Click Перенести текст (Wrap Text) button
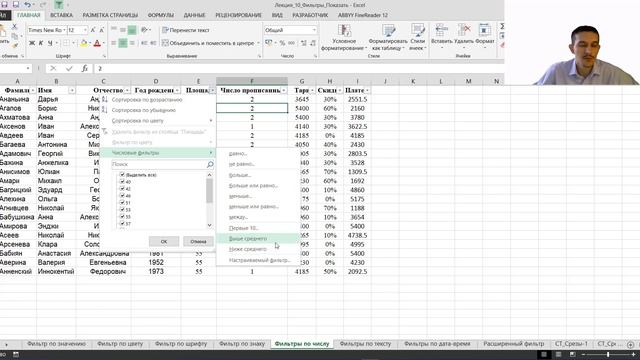 (186, 30)
